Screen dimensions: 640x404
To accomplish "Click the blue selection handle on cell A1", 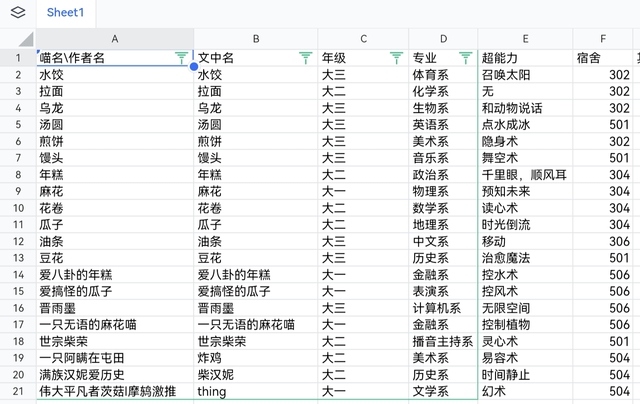I will click(193, 67).
